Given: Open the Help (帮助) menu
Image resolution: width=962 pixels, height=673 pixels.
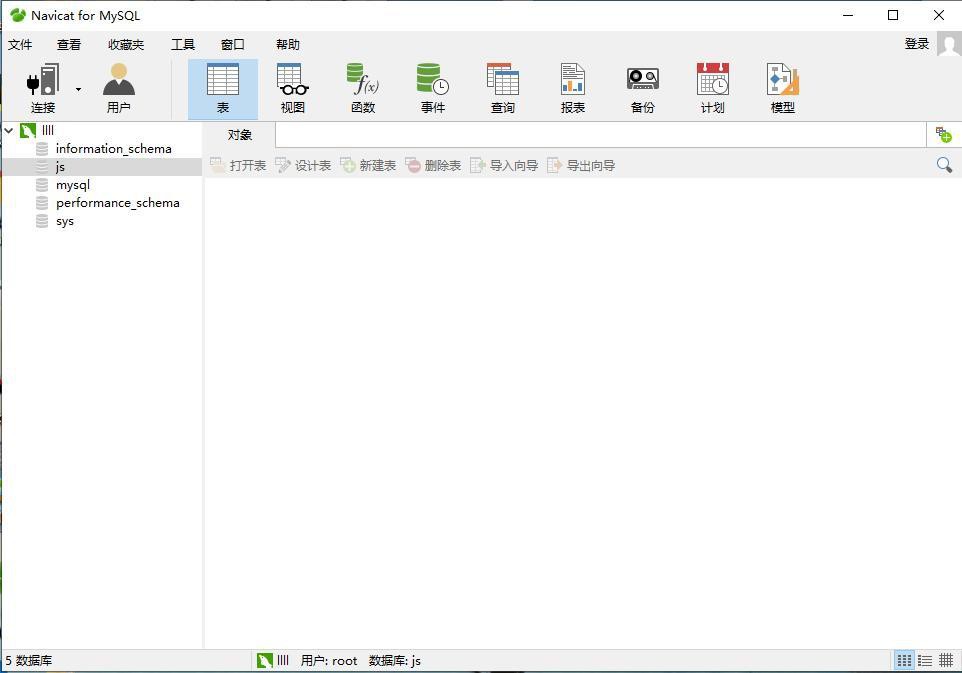Looking at the screenshot, I should point(288,44).
